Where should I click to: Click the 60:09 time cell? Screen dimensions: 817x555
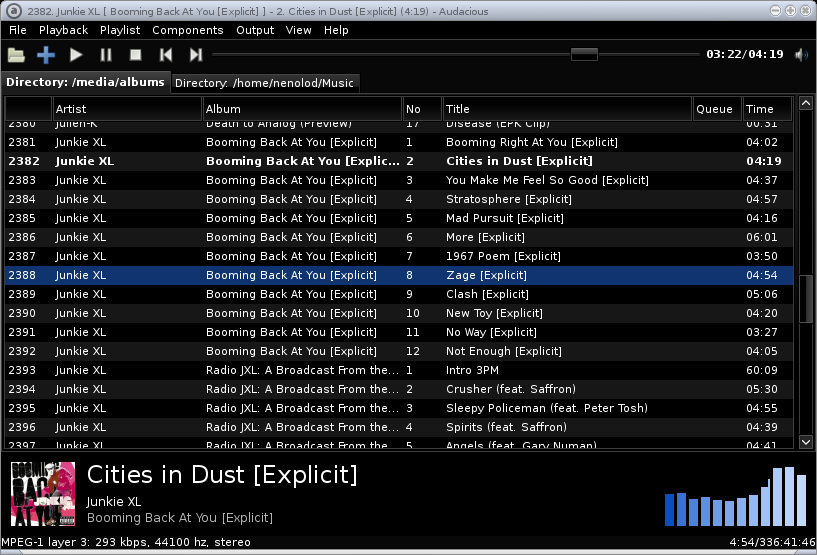(762, 371)
